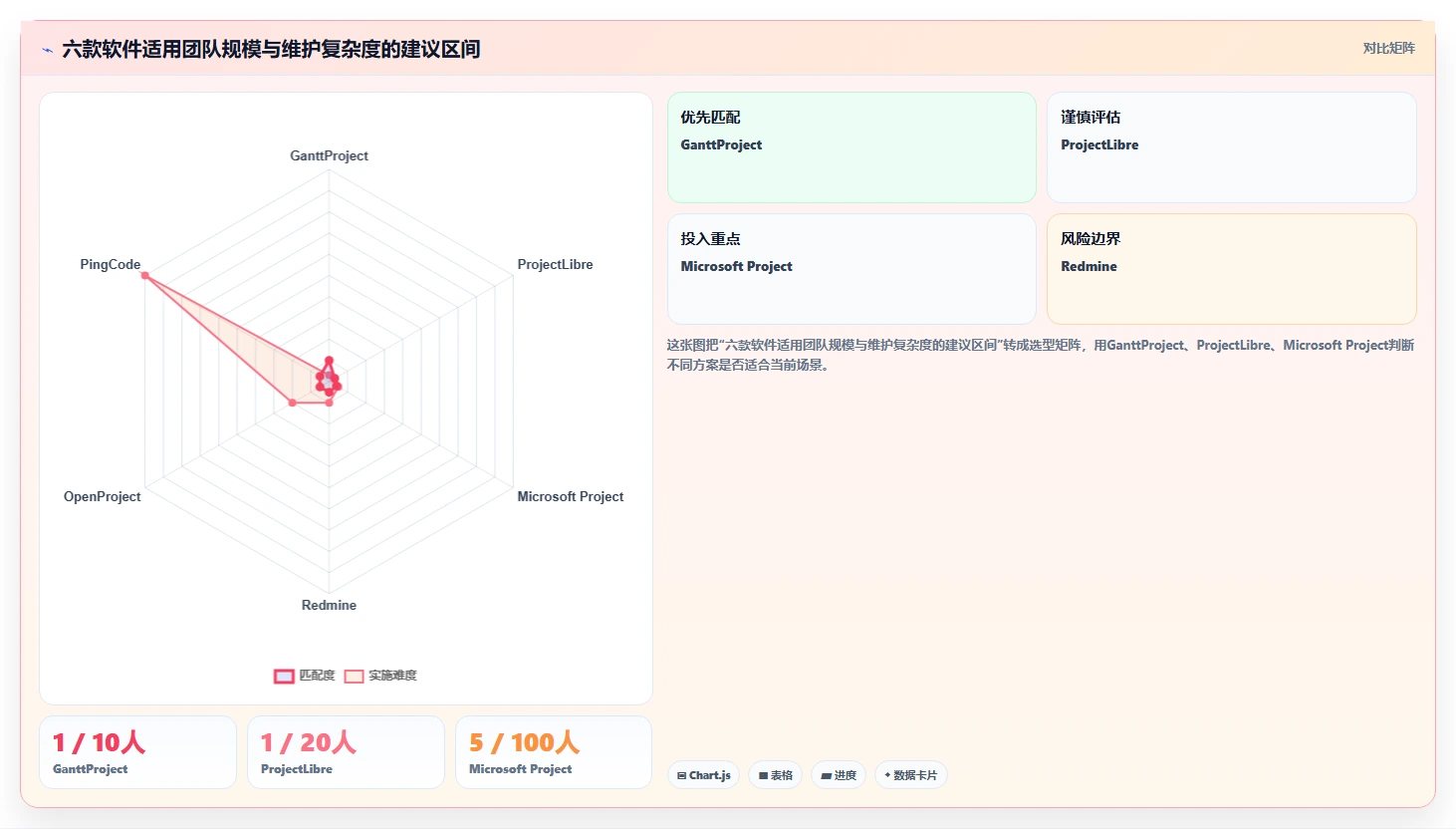The width and height of the screenshot is (1456, 829).
Task: Open the 1 / 10人 GanttProject stat card
Action: pos(137,752)
